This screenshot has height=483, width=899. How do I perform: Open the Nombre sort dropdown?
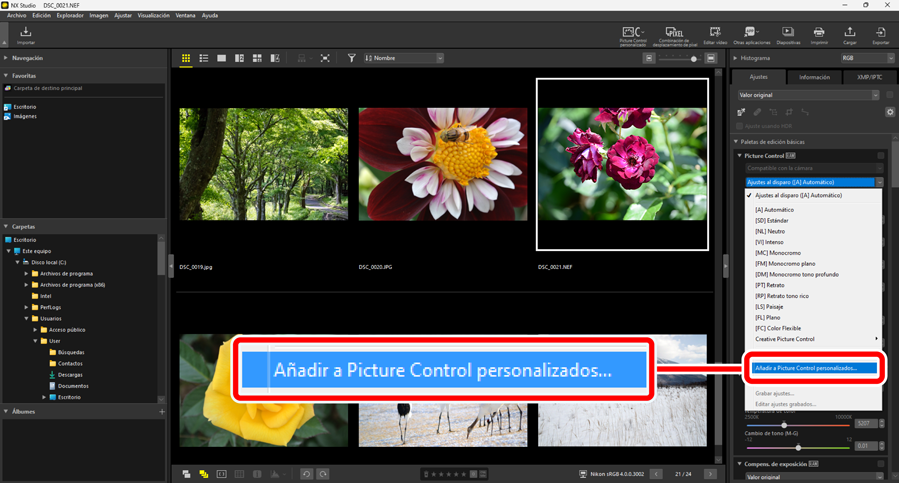(404, 59)
